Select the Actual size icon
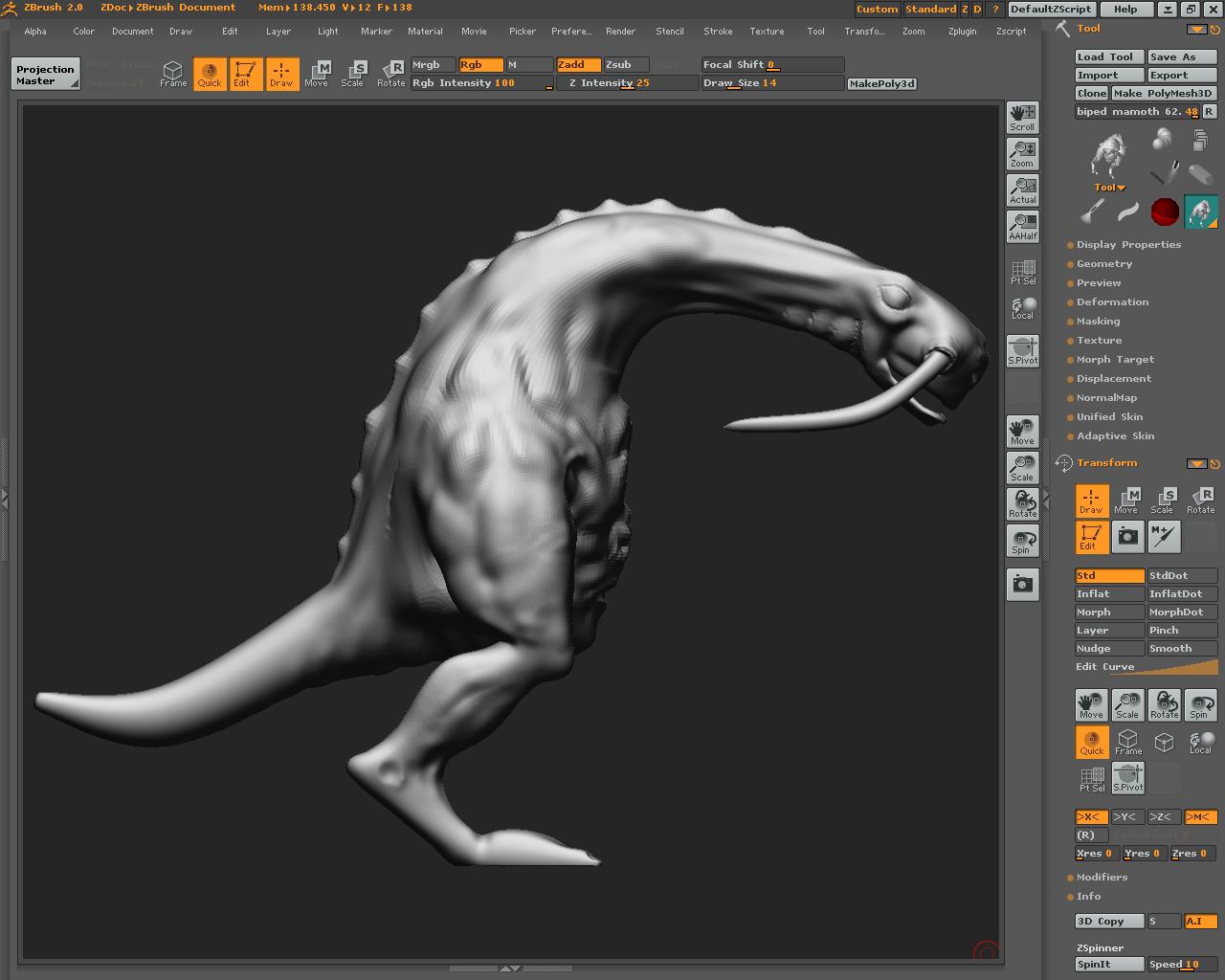 tap(1022, 190)
